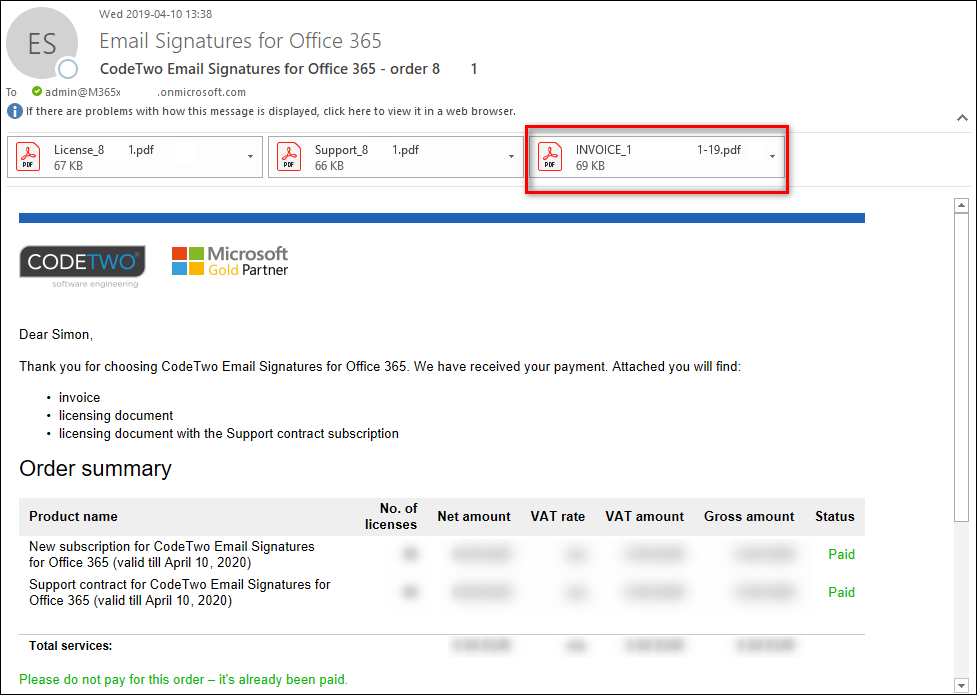Click the email subject line

pos(288,69)
